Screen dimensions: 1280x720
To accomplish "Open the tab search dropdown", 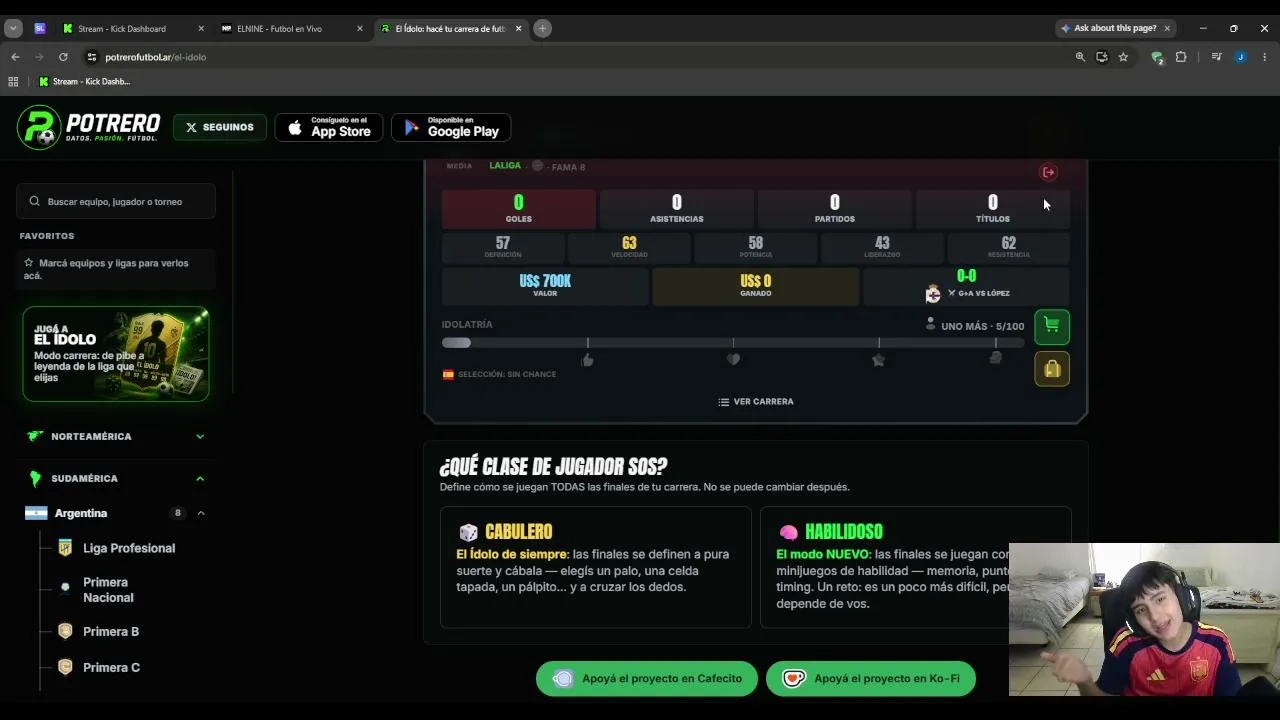I will click(x=13, y=28).
